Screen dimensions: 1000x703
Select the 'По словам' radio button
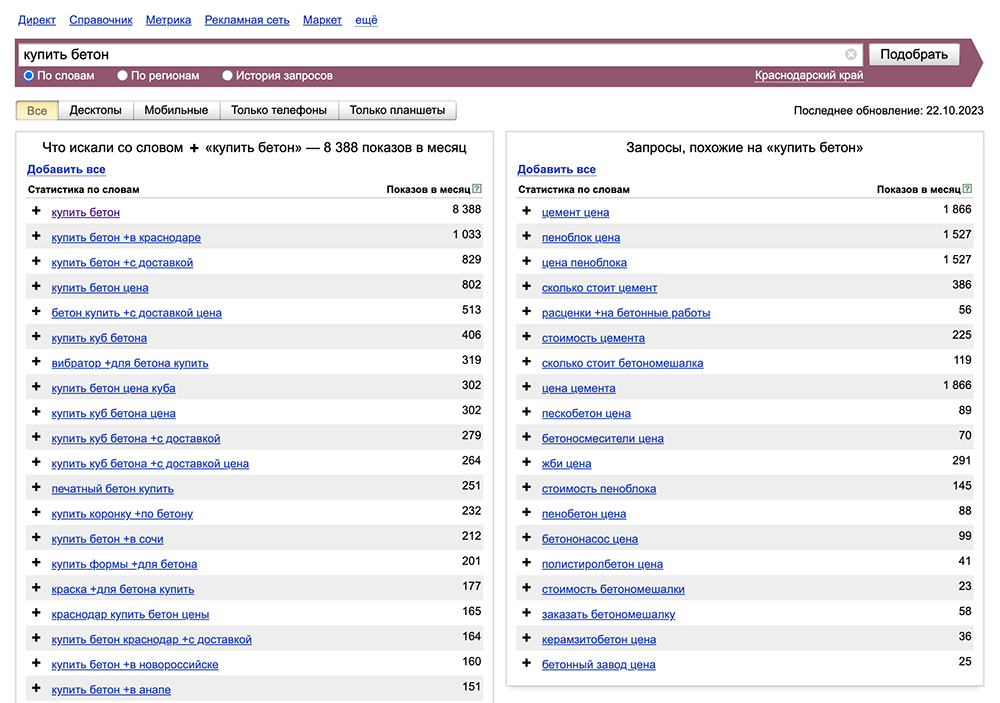tap(29, 75)
